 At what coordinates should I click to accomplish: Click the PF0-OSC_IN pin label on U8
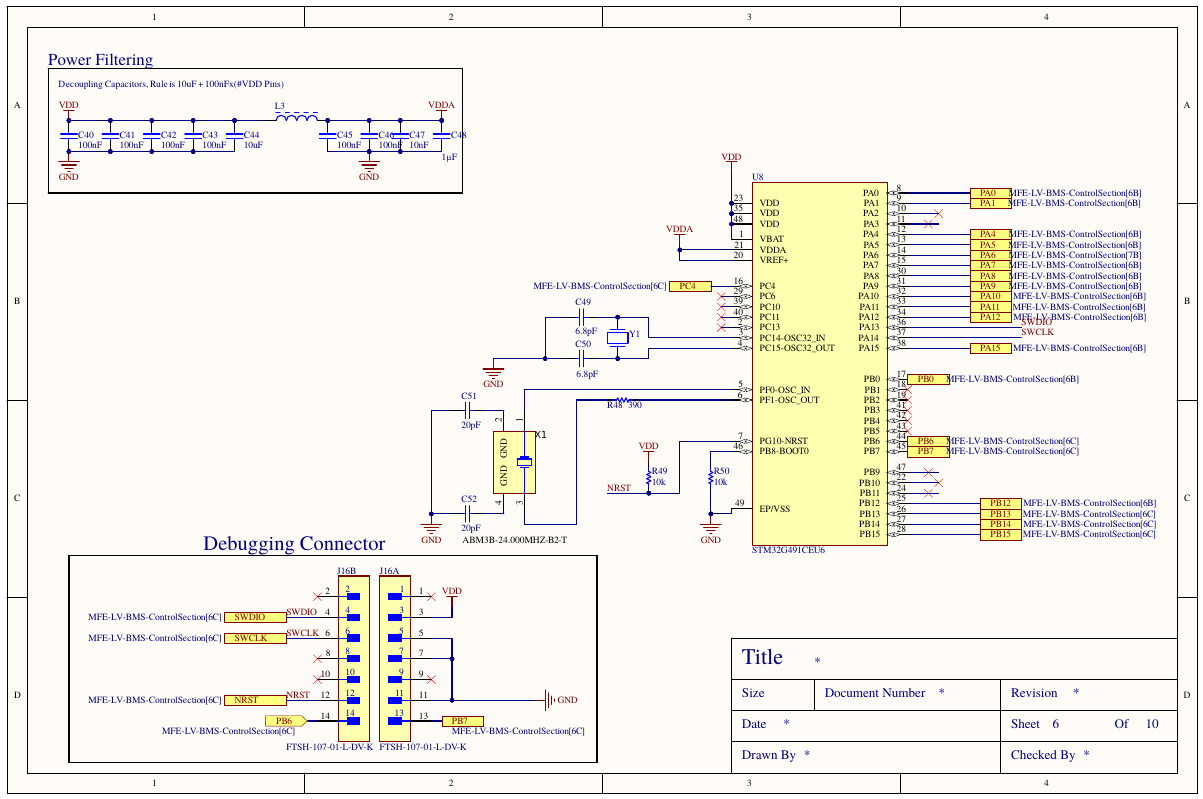click(784, 389)
